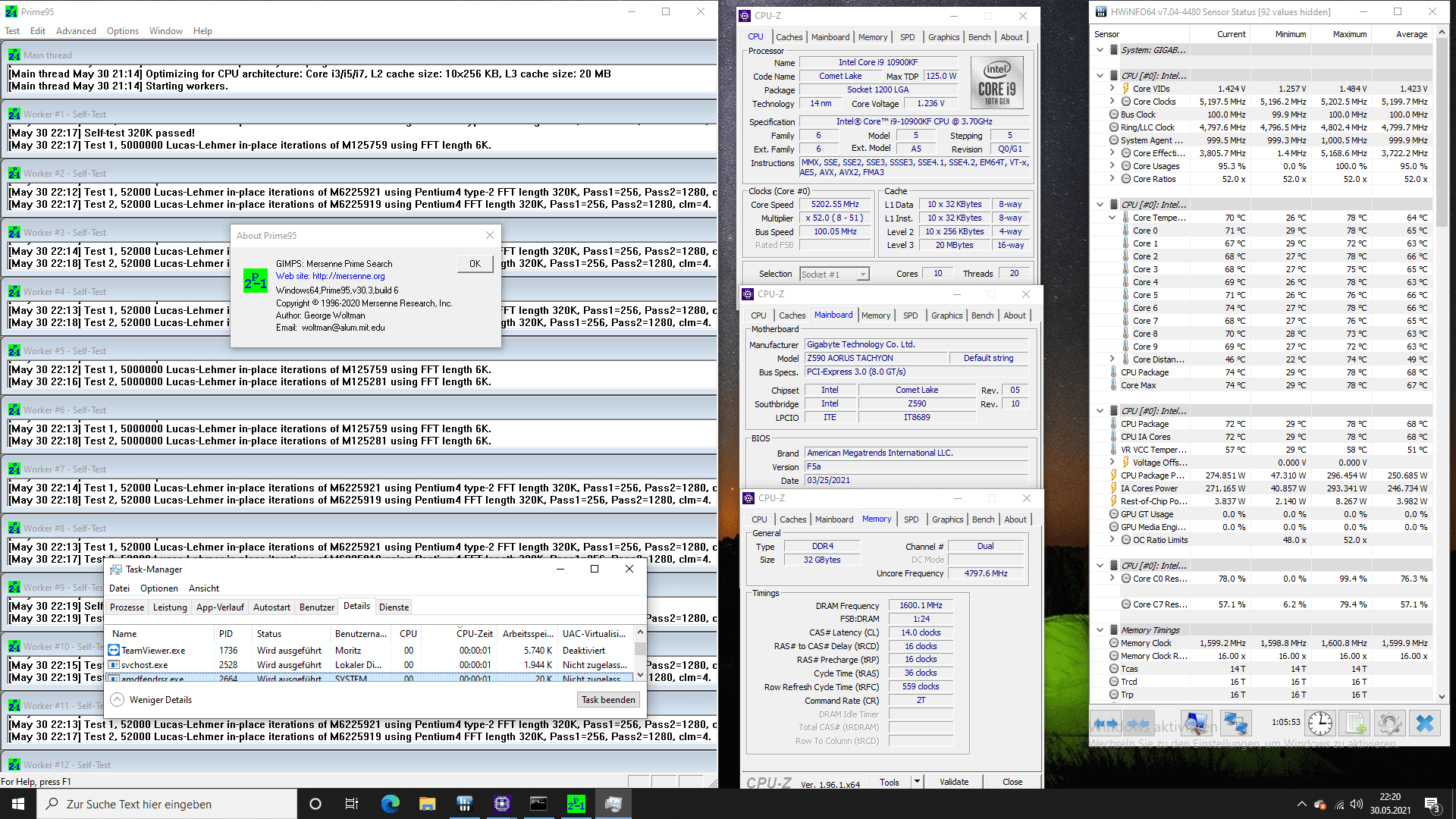Click Worker #1 Self-Test window icon
Image resolution: width=1456 pixels, height=819 pixels.
click(14, 114)
